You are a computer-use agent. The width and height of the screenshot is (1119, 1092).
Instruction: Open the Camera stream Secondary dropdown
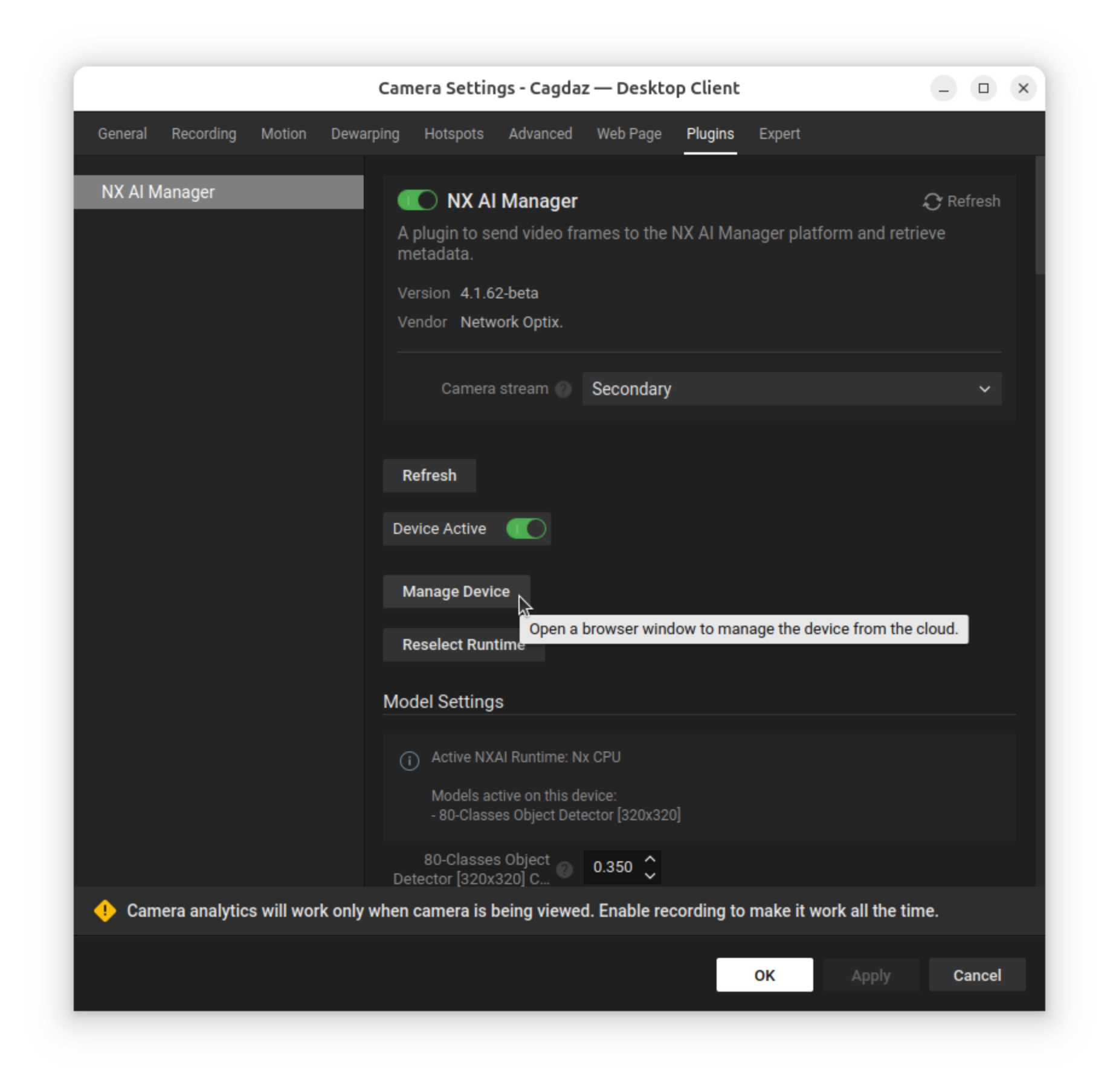[791, 390]
